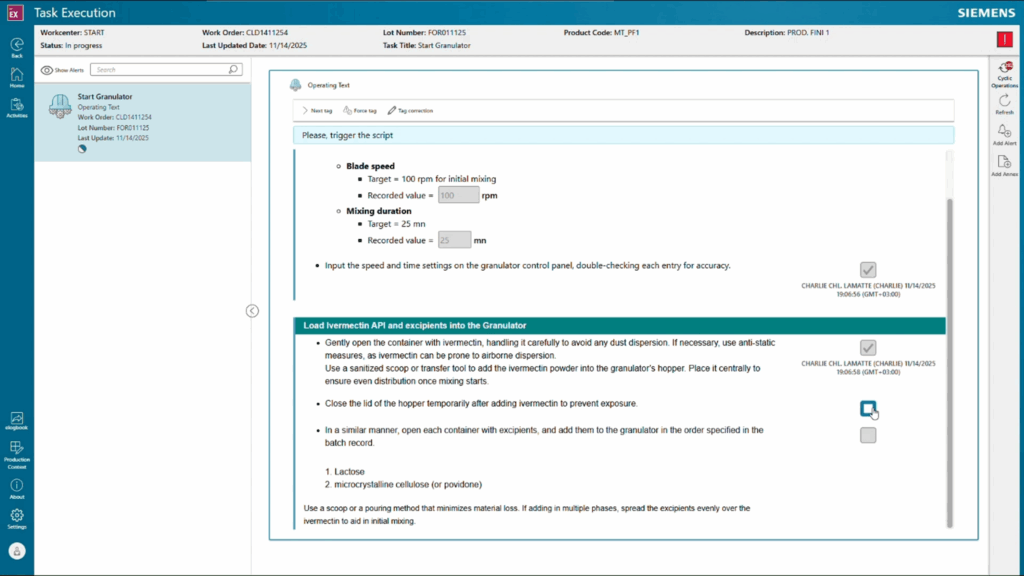Click Tag correction in the toolbar
1024x576 pixels.
click(x=410, y=110)
